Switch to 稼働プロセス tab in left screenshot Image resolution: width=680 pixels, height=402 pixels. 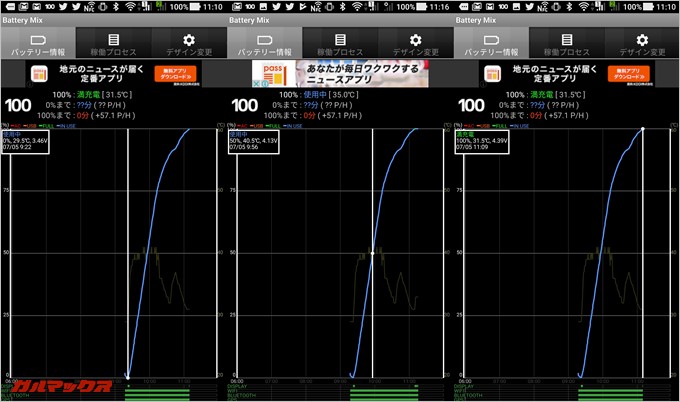(x=113, y=43)
